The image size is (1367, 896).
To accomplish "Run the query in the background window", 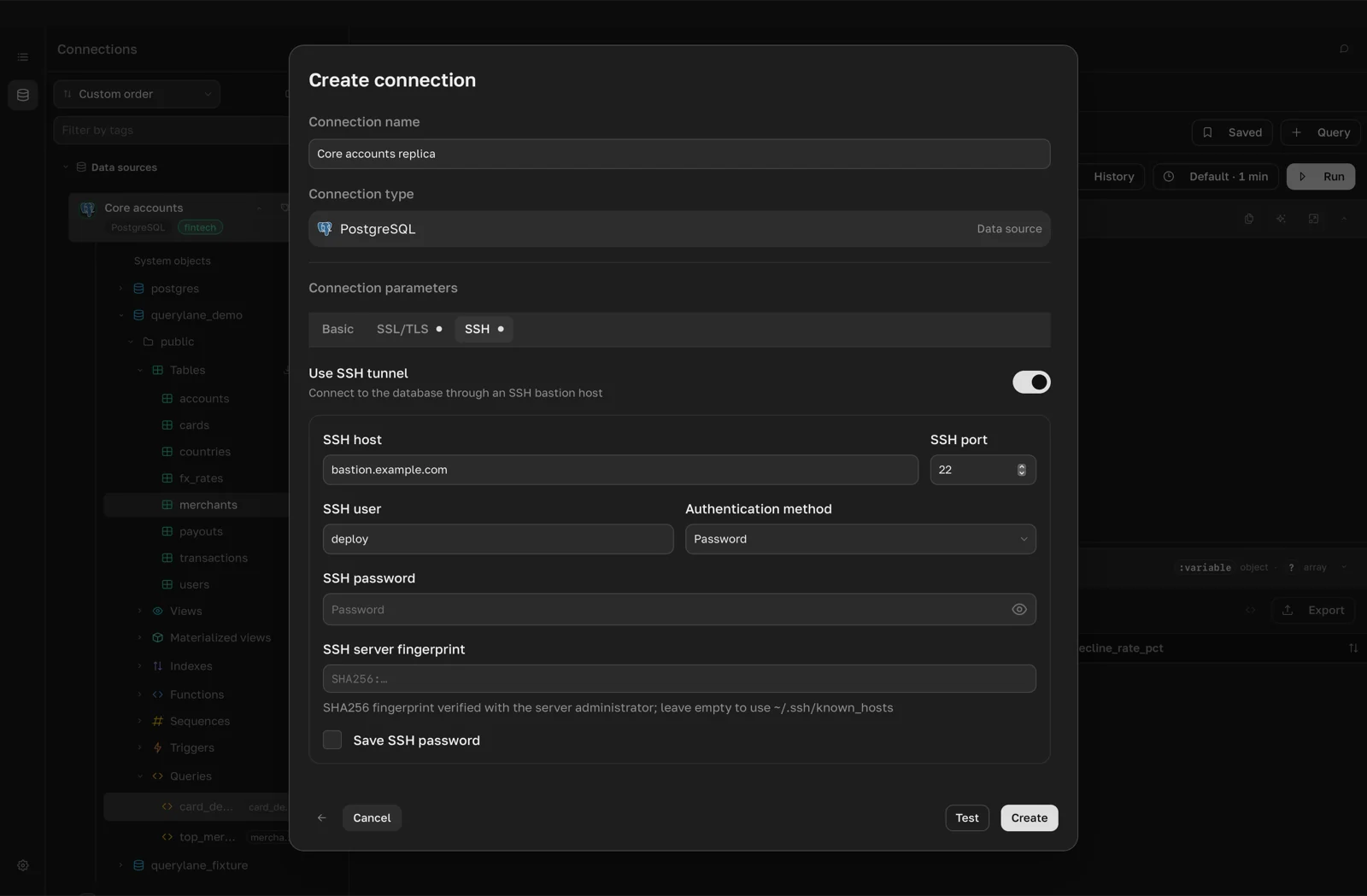I will coord(1321,177).
